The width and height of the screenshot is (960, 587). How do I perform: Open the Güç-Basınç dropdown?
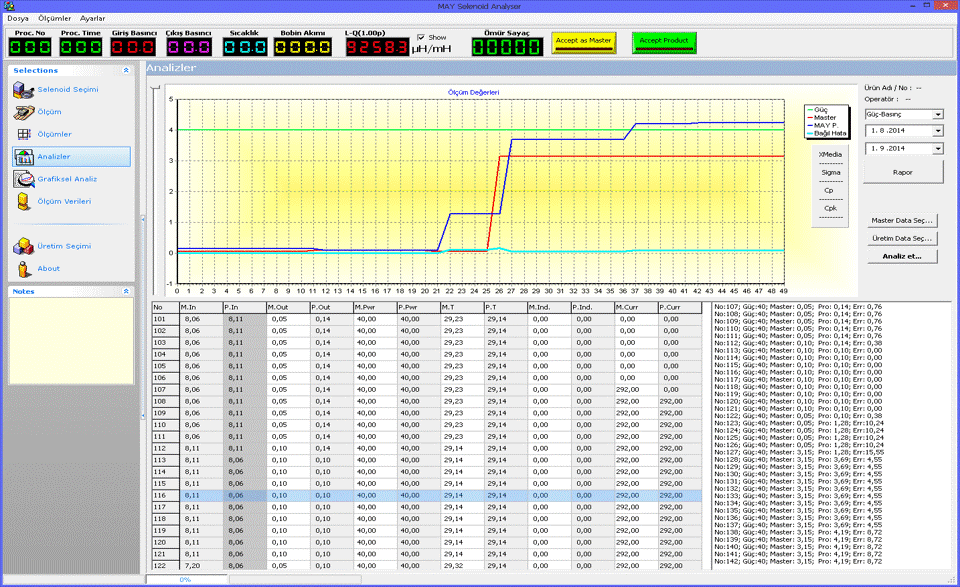point(938,114)
